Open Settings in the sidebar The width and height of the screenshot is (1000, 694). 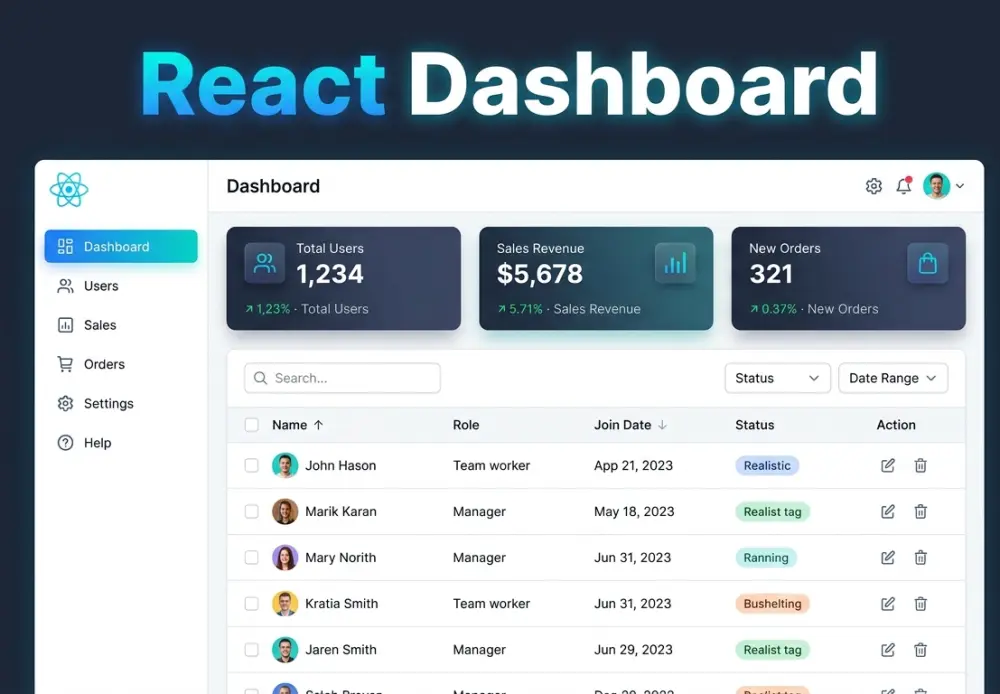pyautogui.click(x=95, y=404)
